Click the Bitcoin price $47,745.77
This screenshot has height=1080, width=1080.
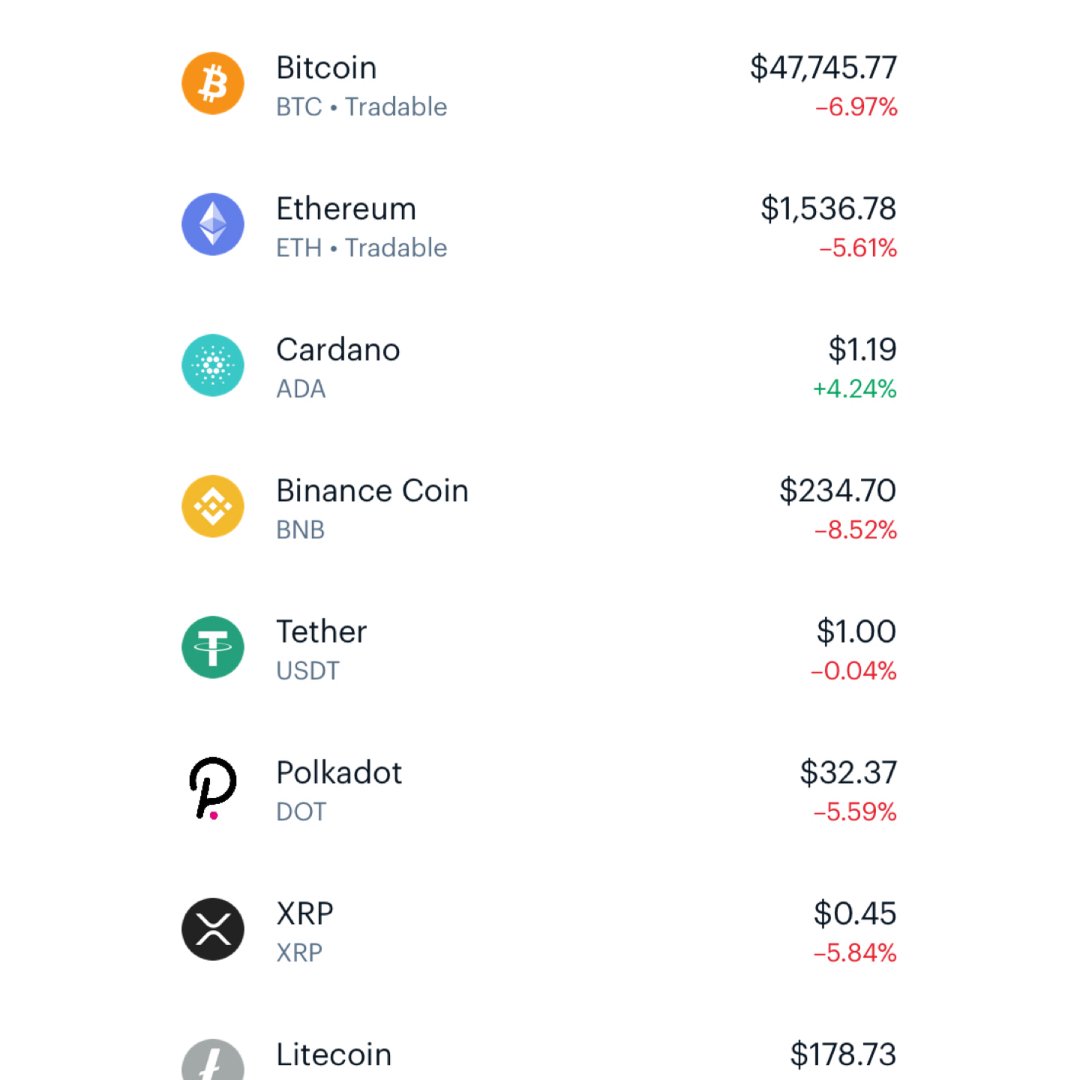pos(823,68)
